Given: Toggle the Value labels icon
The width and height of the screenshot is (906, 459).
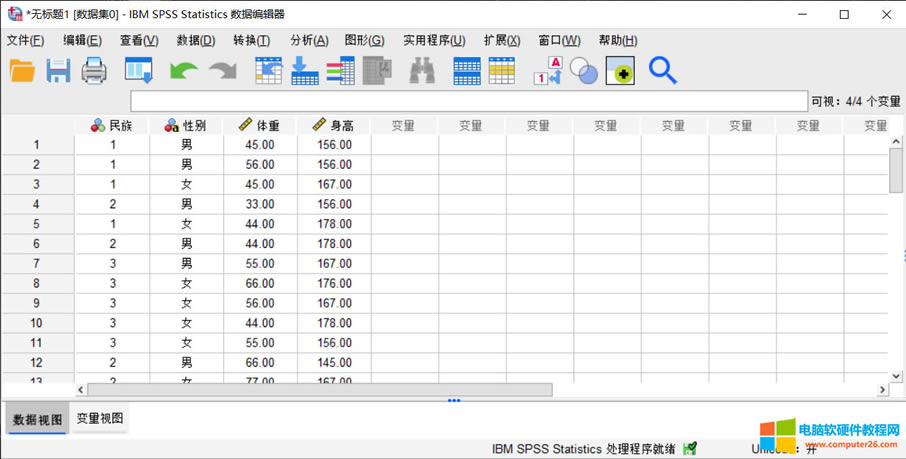Looking at the screenshot, I should pos(547,71).
